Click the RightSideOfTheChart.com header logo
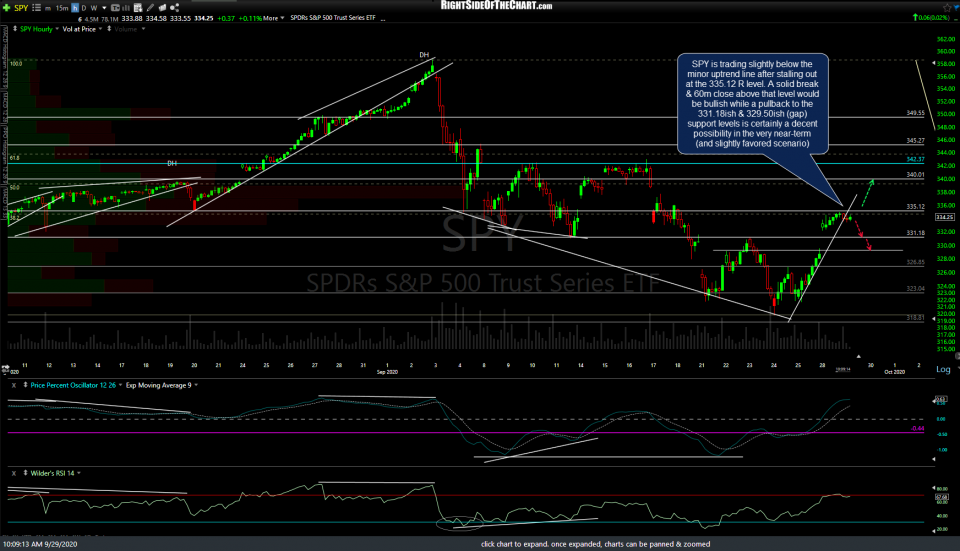 [x=496, y=6]
